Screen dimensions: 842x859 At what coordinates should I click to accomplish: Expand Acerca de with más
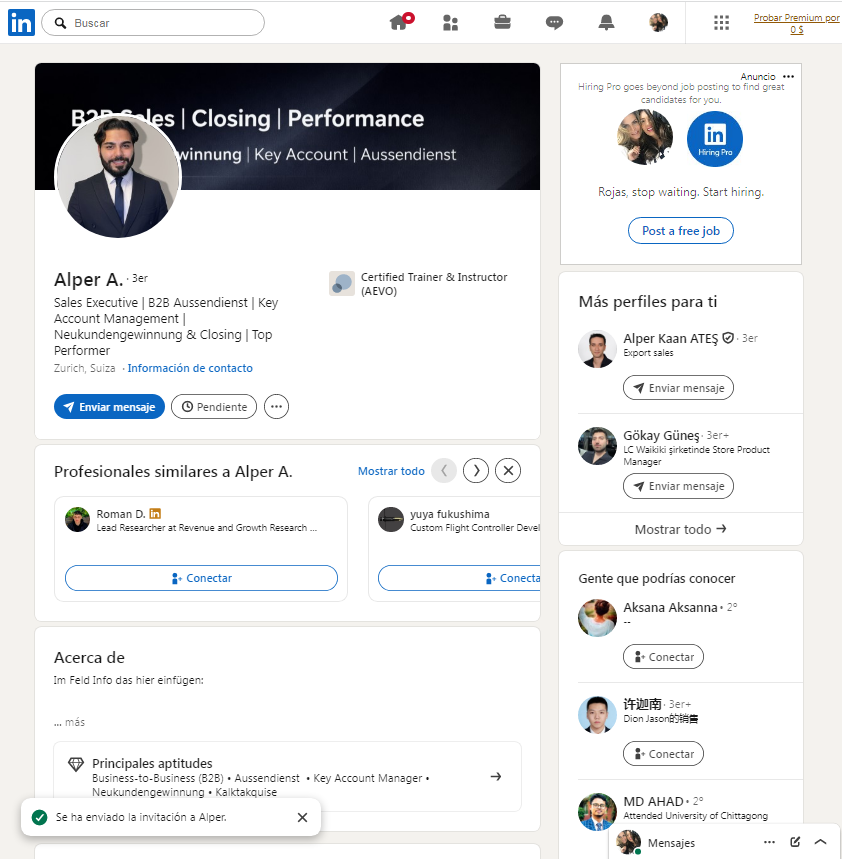point(70,722)
